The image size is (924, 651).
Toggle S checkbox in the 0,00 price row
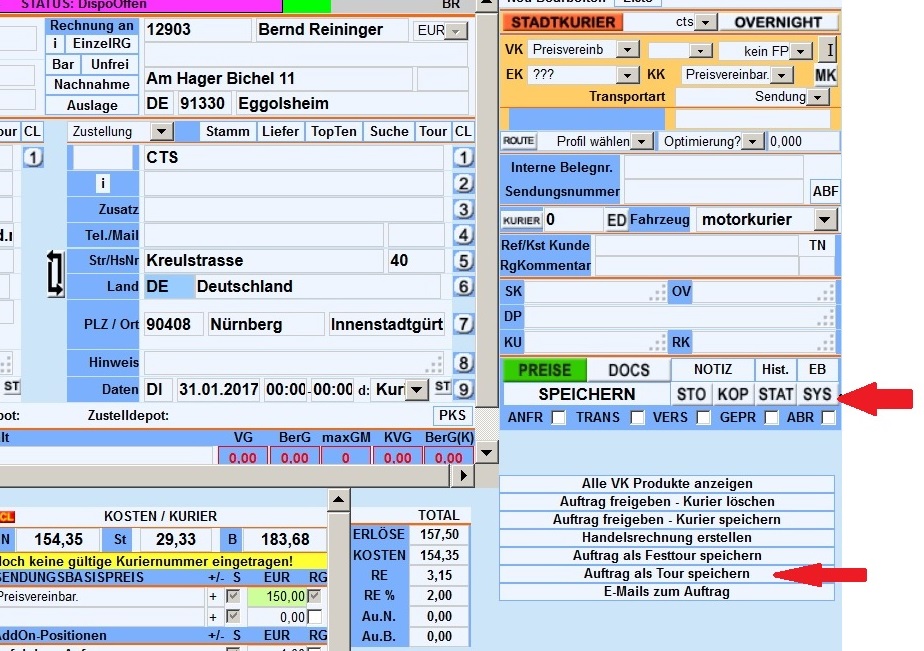(233, 617)
